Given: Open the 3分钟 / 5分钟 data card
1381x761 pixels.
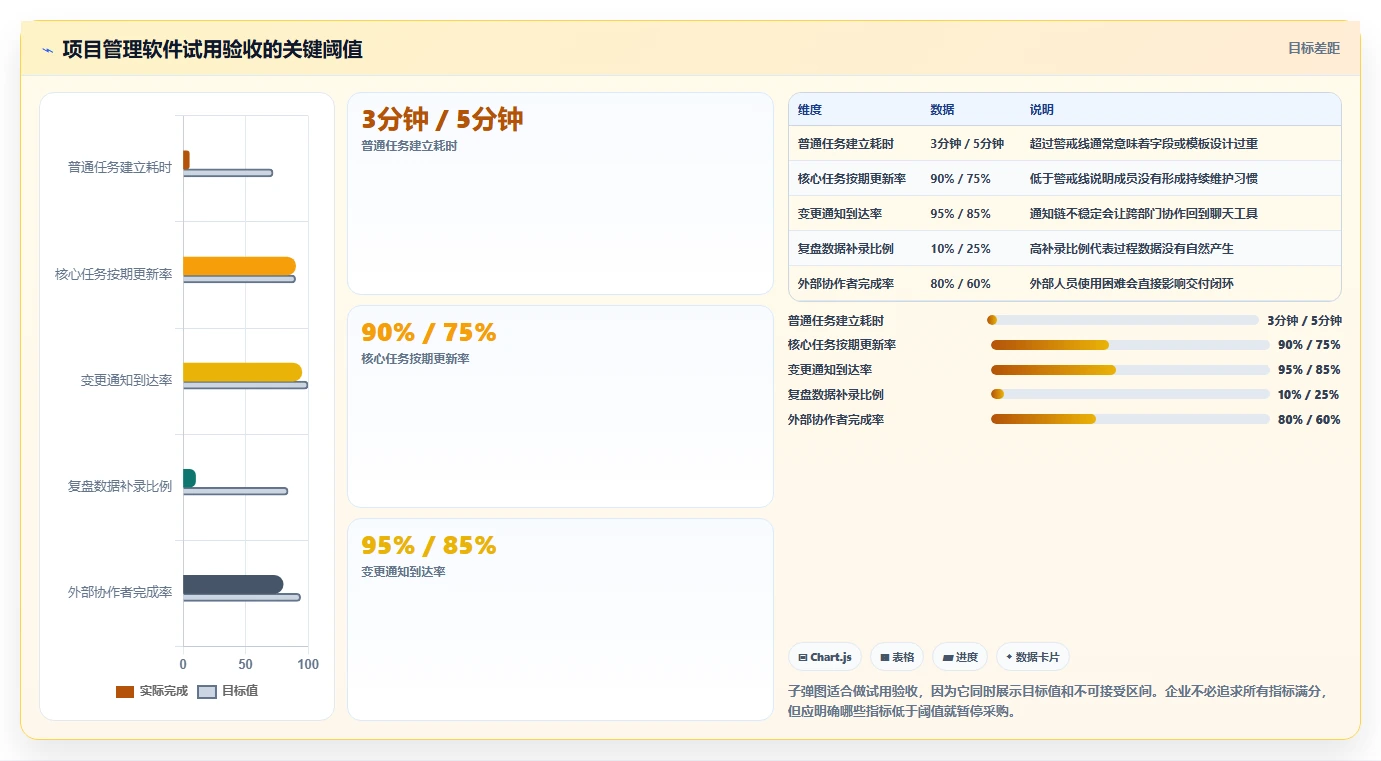Looking at the screenshot, I should click(x=560, y=193).
